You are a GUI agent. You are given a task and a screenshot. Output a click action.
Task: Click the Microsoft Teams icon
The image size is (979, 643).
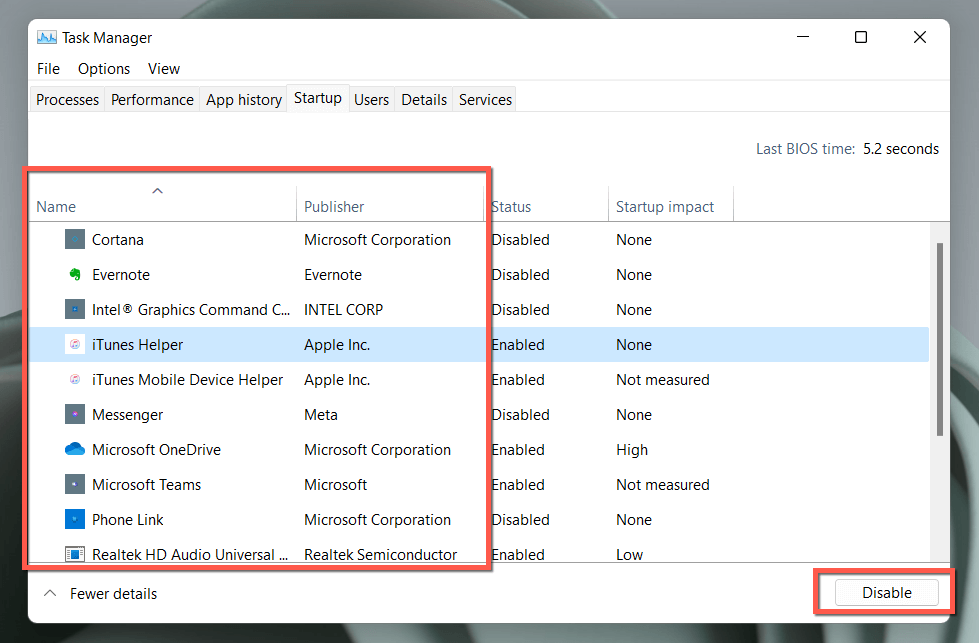tap(75, 485)
